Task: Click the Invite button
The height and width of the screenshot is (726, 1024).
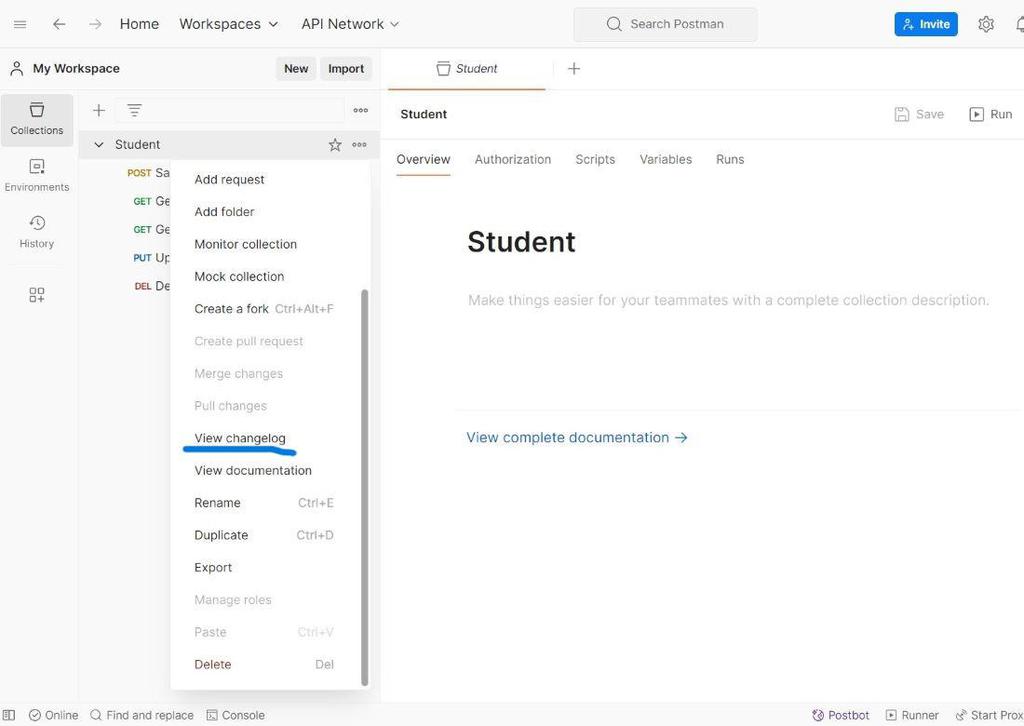Action: coord(926,24)
